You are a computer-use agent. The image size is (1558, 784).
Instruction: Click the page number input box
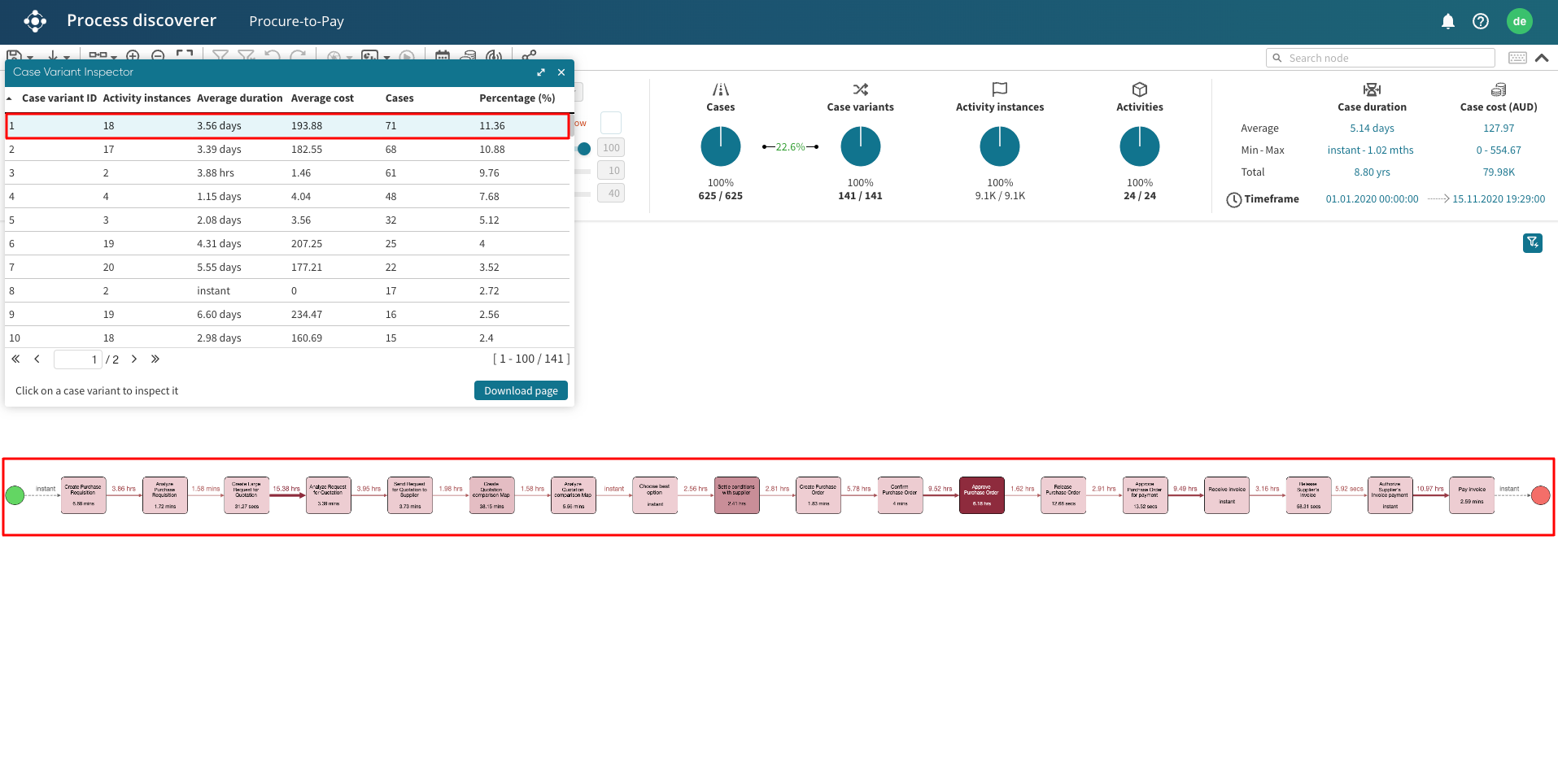[x=77, y=359]
